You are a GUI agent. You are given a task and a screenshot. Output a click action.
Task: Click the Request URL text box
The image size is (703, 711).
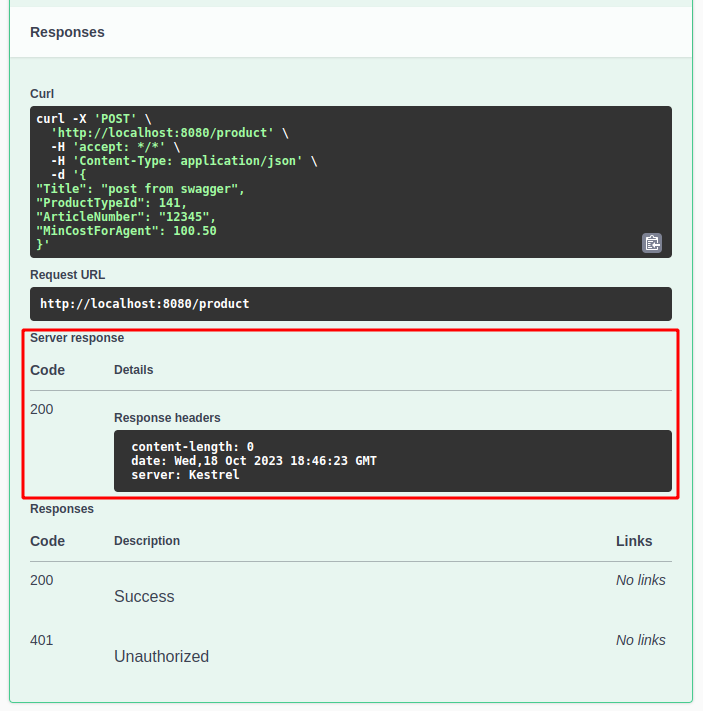[350, 303]
